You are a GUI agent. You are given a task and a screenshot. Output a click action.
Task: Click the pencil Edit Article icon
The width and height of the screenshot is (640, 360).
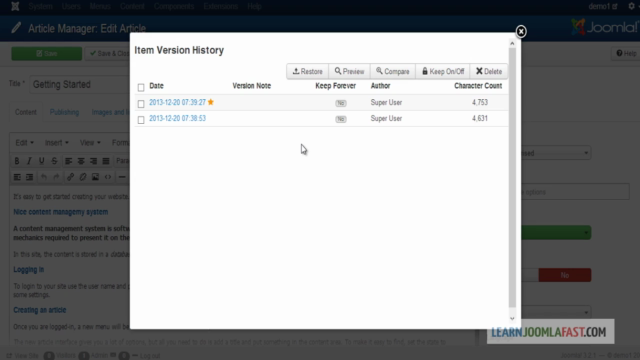(x=16, y=28)
